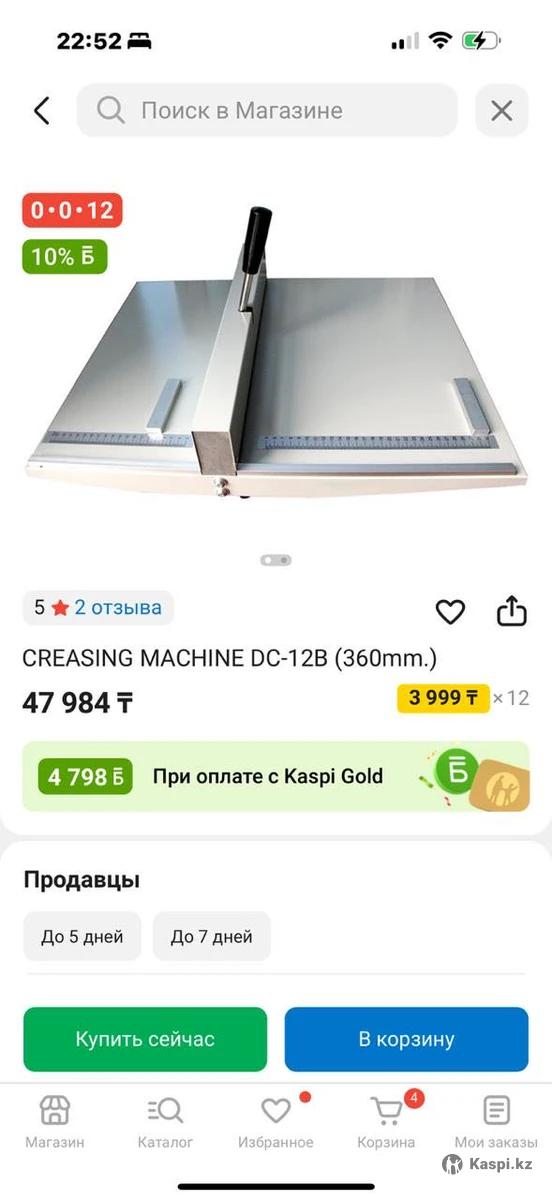Screen dimensions: 552x1200
Task: Tap the back arrow icon
Action: click(41, 110)
